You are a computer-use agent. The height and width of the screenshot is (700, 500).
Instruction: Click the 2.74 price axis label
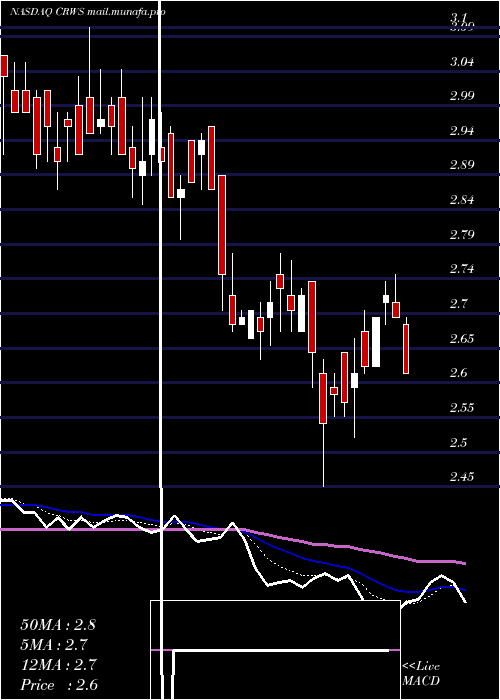point(462,269)
